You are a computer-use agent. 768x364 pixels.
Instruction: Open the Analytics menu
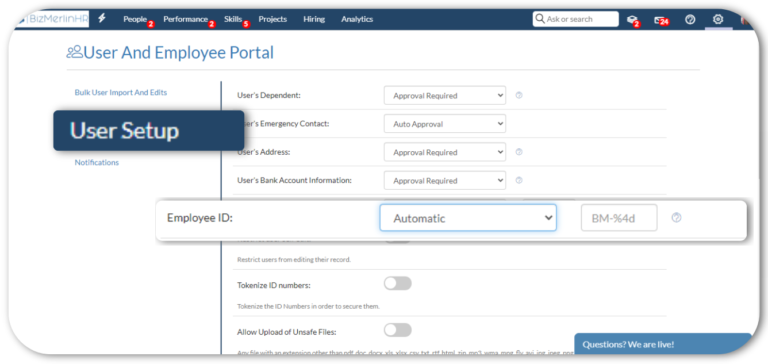tap(357, 19)
